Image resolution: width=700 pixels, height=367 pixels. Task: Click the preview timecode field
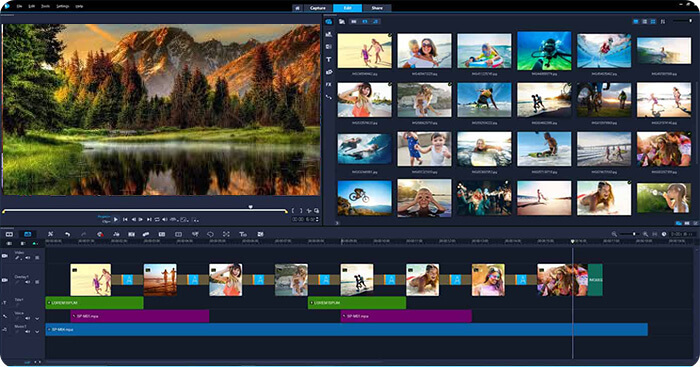pyautogui.click(x=305, y=219)
